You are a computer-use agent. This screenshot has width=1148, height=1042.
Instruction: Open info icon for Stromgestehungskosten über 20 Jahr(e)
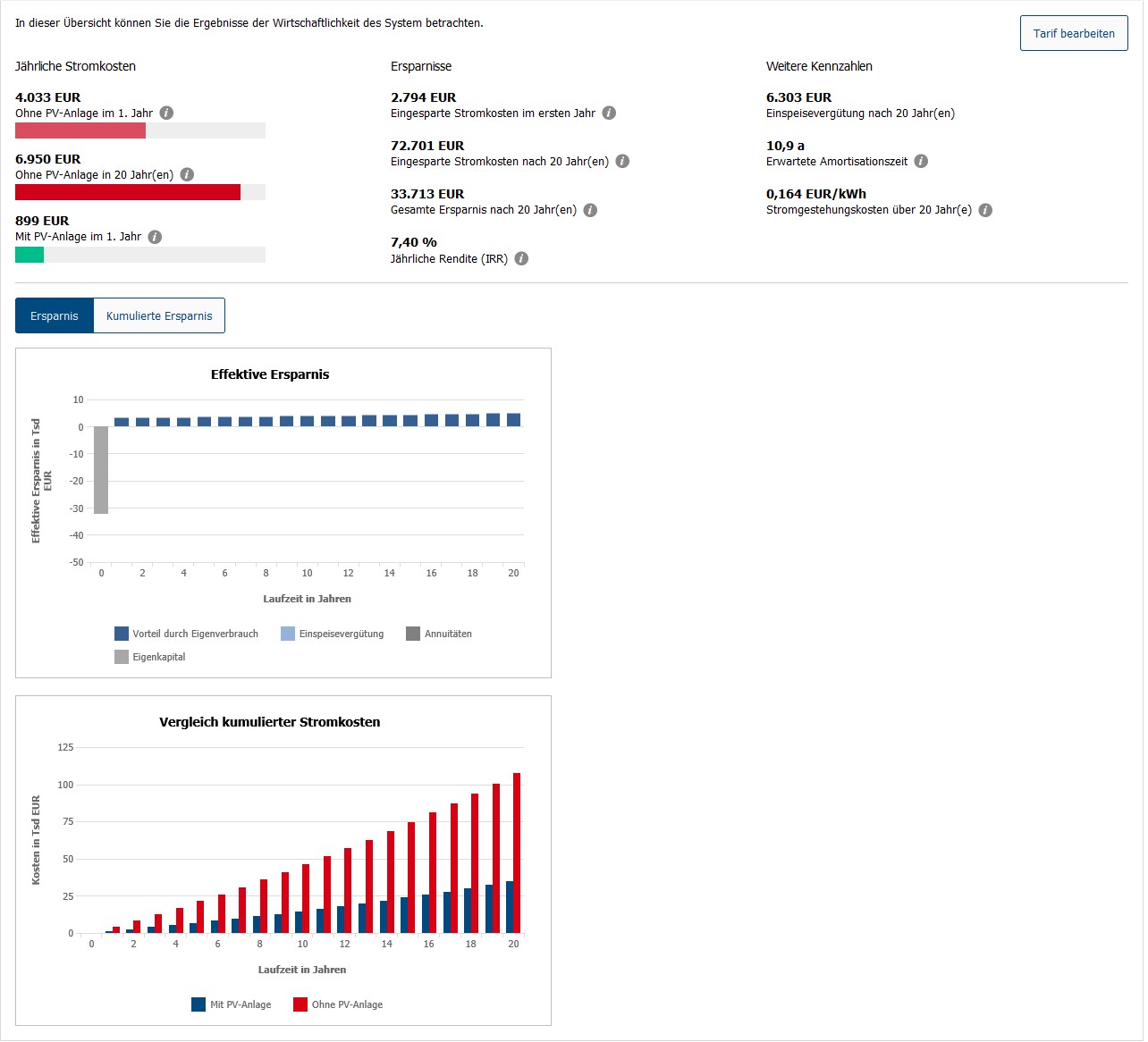pos(985,210)
